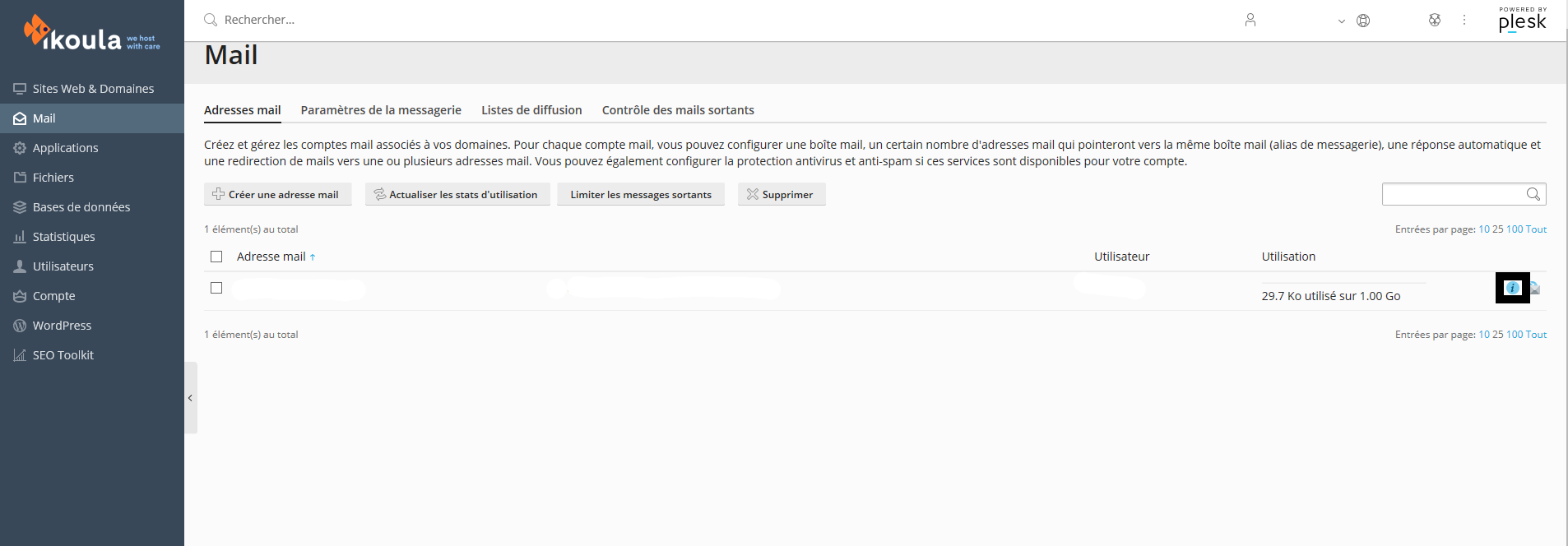This screenshot has width=1568, height=546.
Task: Check the mail address row checkbox
Action: [216, 288]
